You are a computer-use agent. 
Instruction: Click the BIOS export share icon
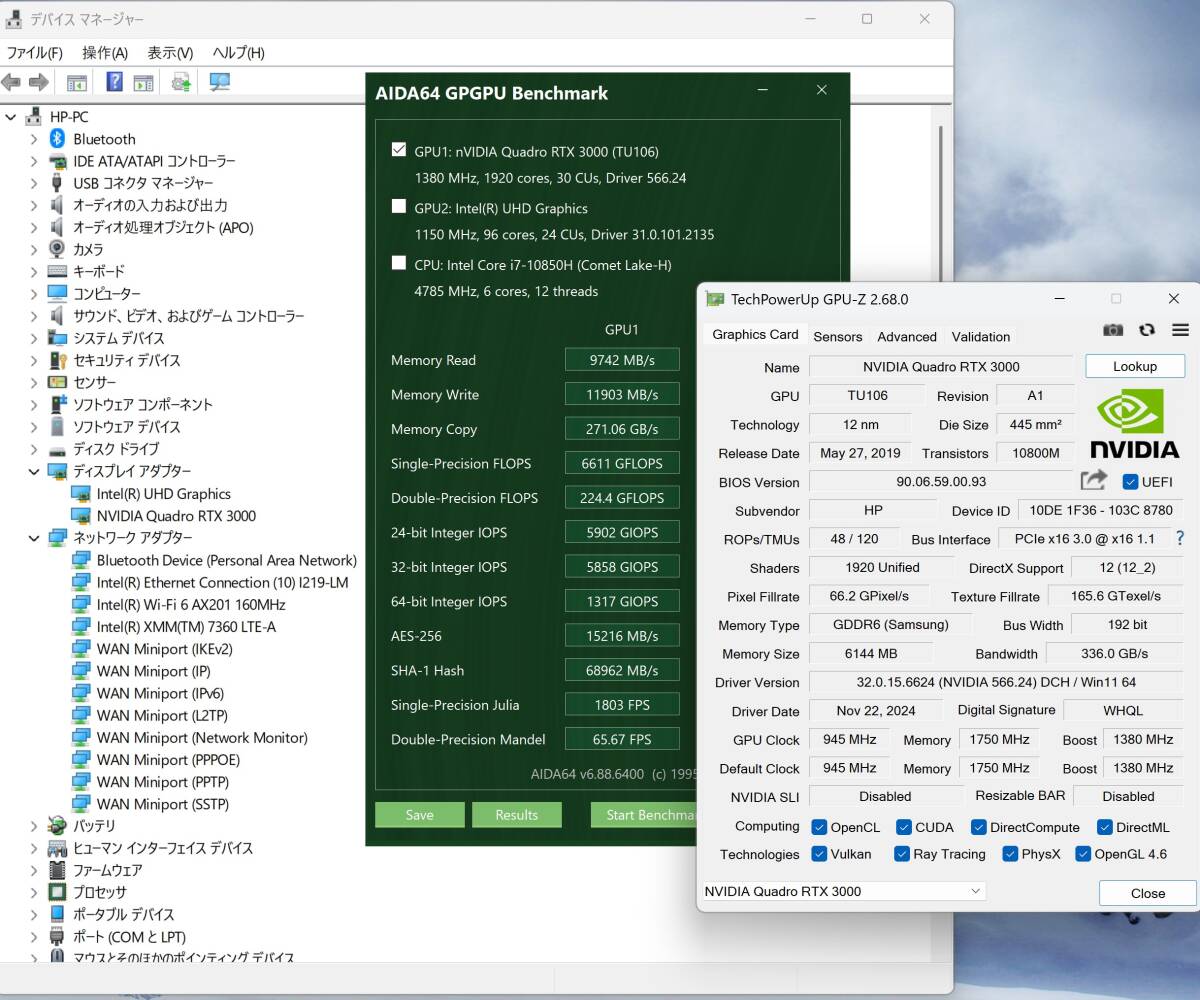click(x=1094, y=481)
